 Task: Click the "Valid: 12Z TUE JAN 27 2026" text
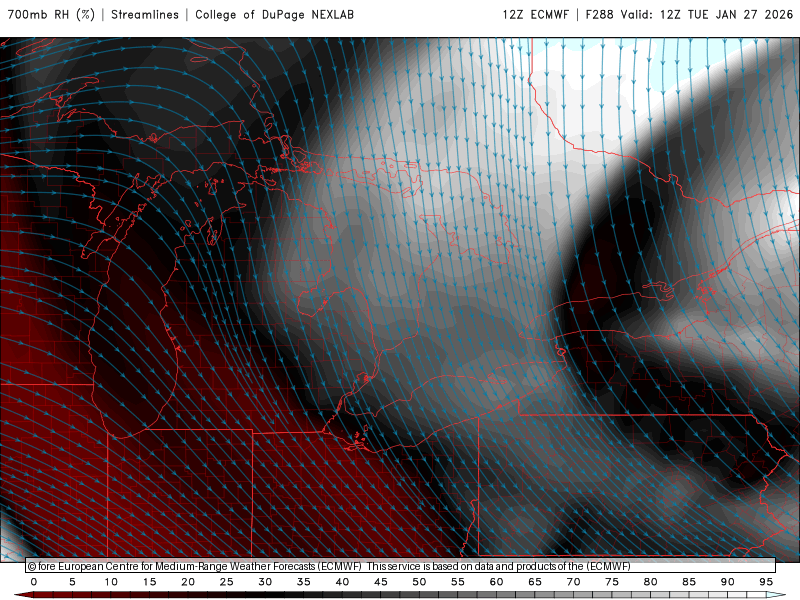pyautogui.click(x=707, y=14)
